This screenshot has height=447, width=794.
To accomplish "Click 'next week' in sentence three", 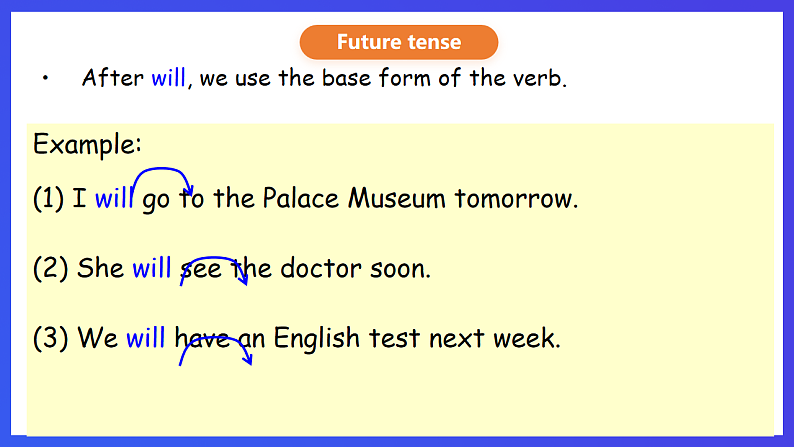I will [x=513, y=338].
